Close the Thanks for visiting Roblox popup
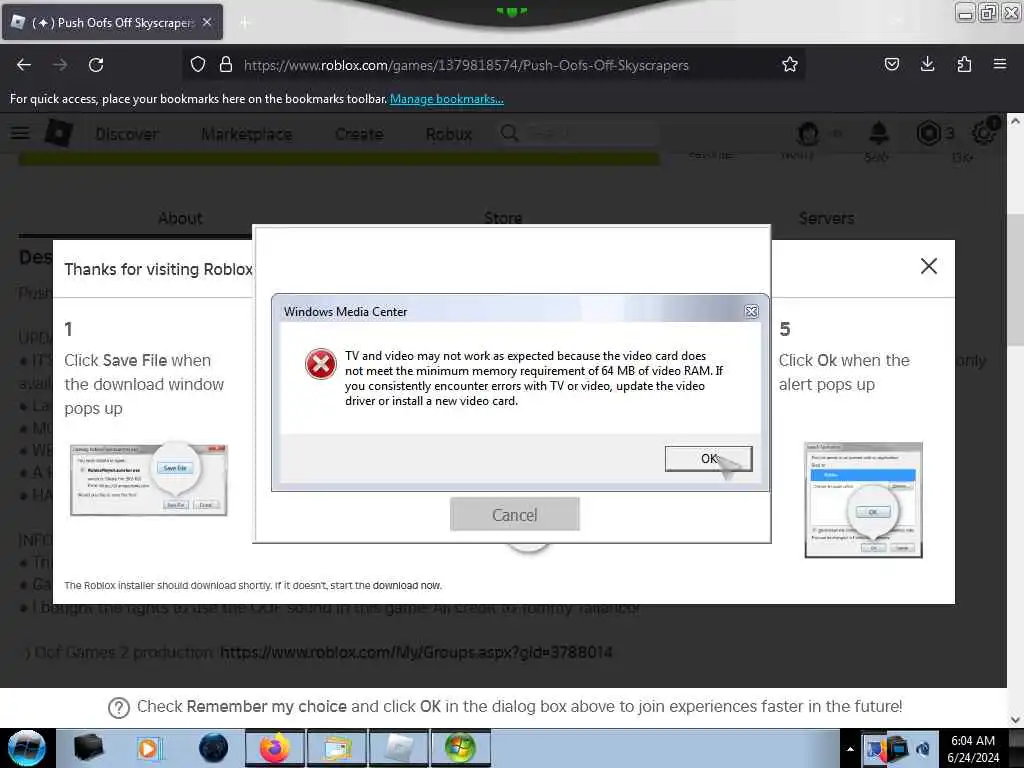Screen dimensions: 1024x768 pos(929,266)
